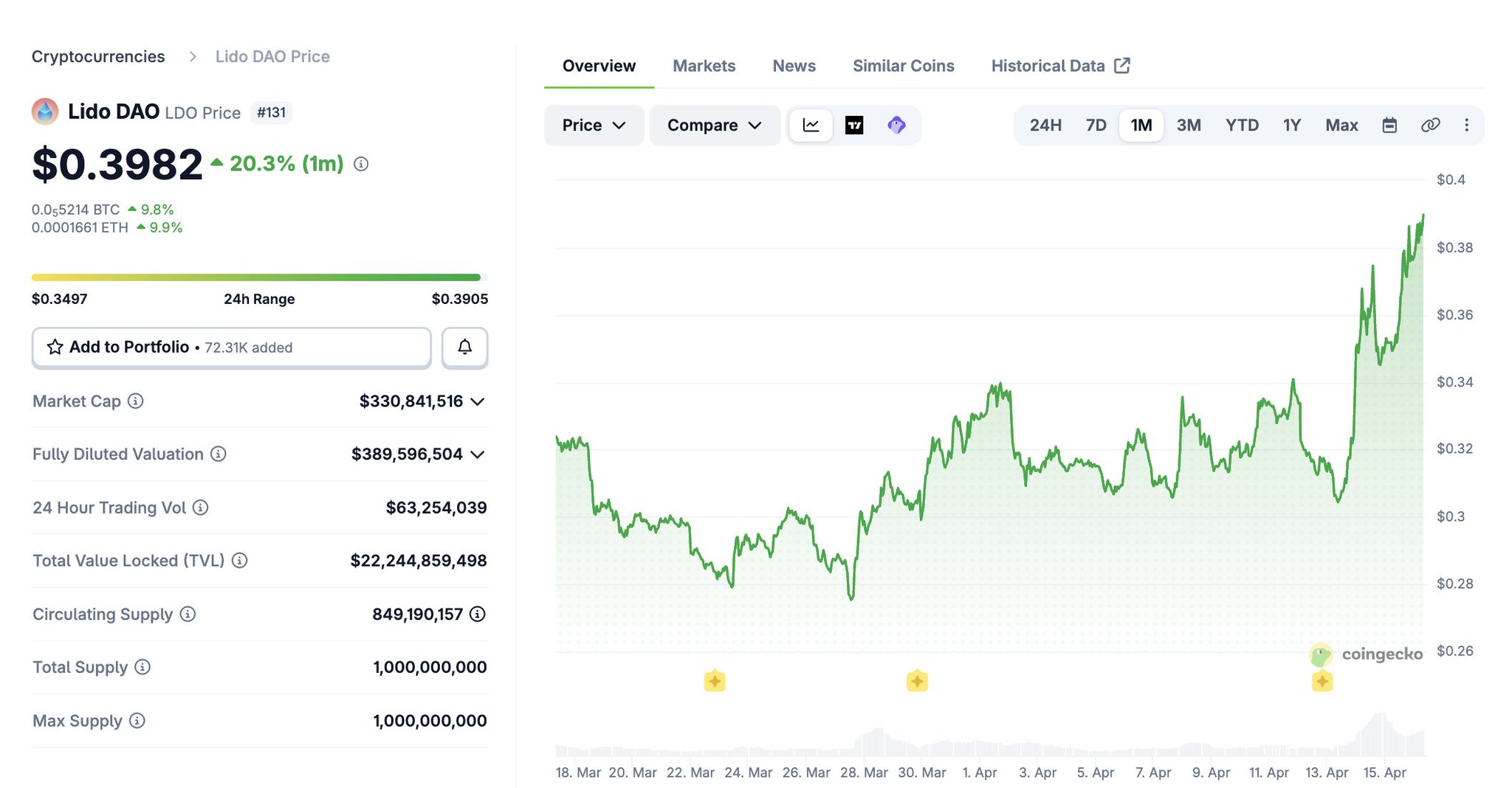The image size is (1512, 788).
Task: Click info icon next to Market Cap
Action: point(136,401)
